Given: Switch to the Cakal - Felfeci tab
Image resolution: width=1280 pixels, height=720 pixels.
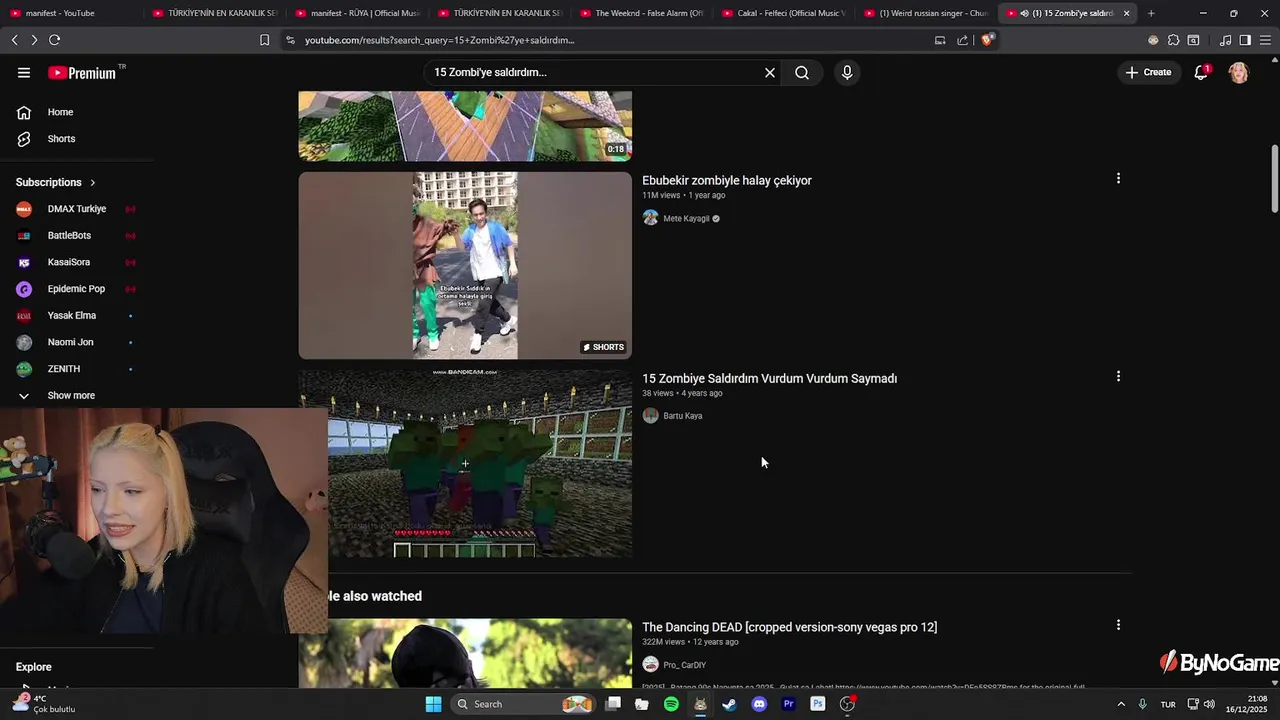Looking at the screenshot, I should pyautogui.click(x=784, y=13).
